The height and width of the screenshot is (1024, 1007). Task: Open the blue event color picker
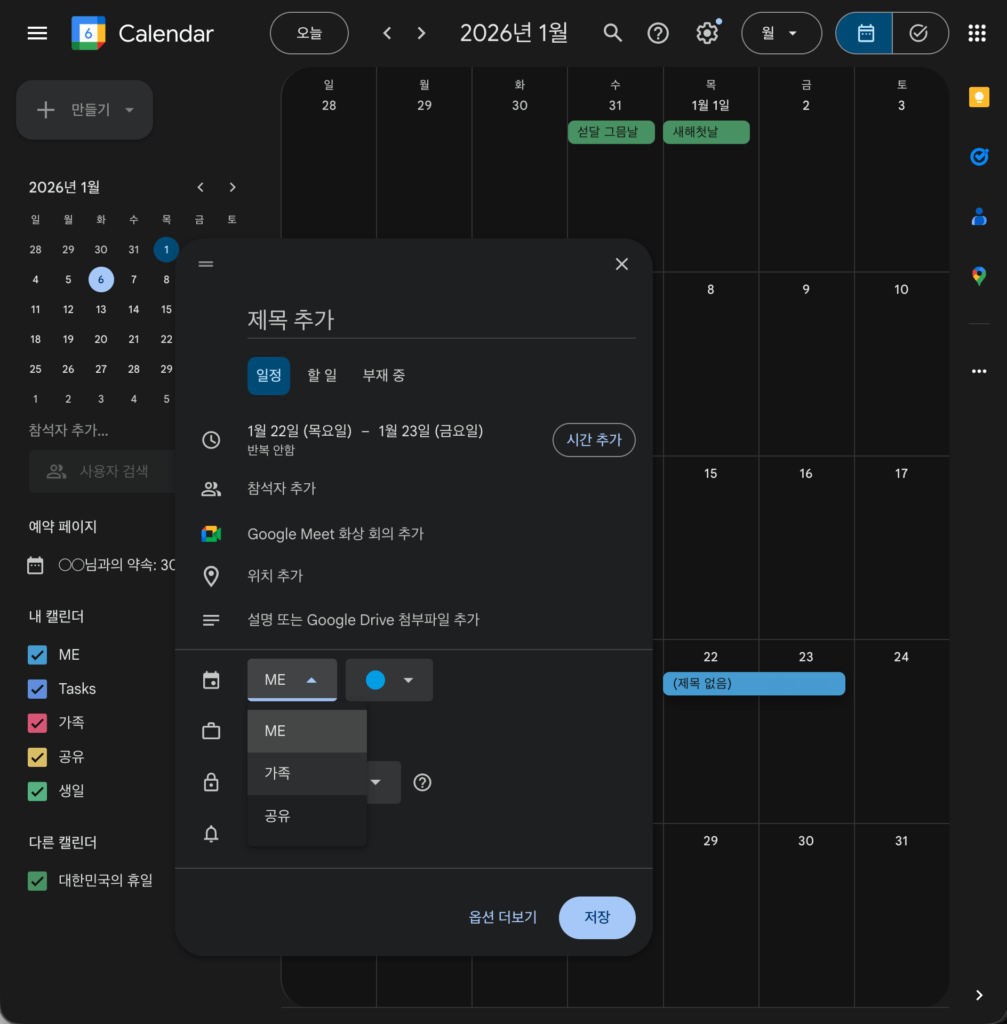tap(389, 680)
